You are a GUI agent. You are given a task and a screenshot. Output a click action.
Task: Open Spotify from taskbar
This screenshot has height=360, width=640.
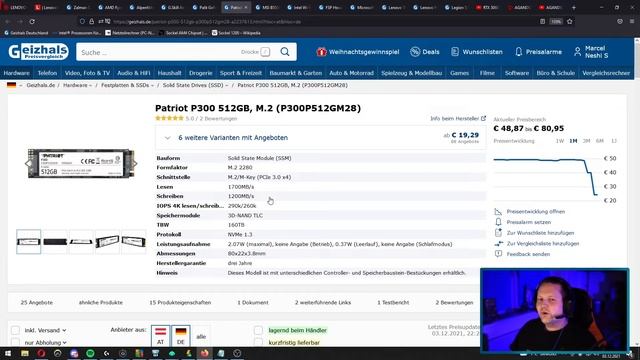(90, 353)
